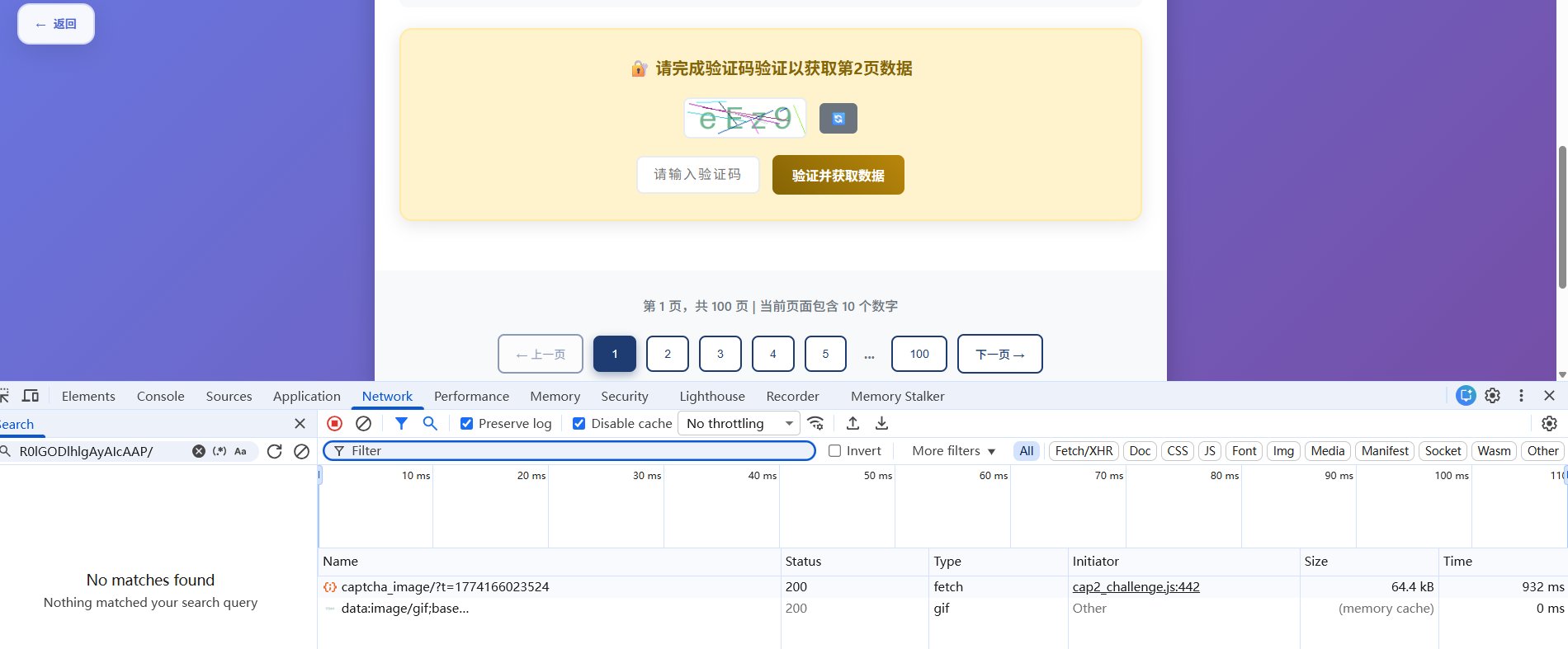Uncheck the Preserve log checkbox
This screenshot has height=649, width=1568.
tap(467, 424)
